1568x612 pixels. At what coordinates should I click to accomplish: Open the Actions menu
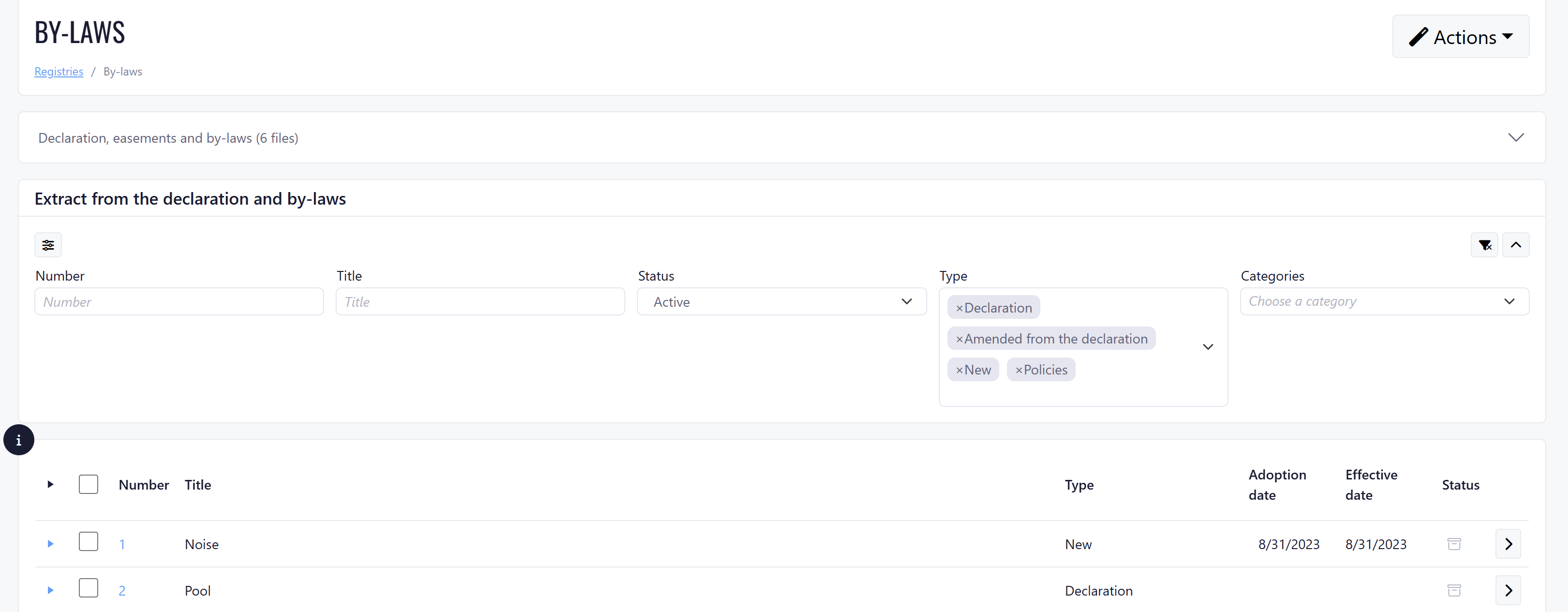coord(1460,37)
